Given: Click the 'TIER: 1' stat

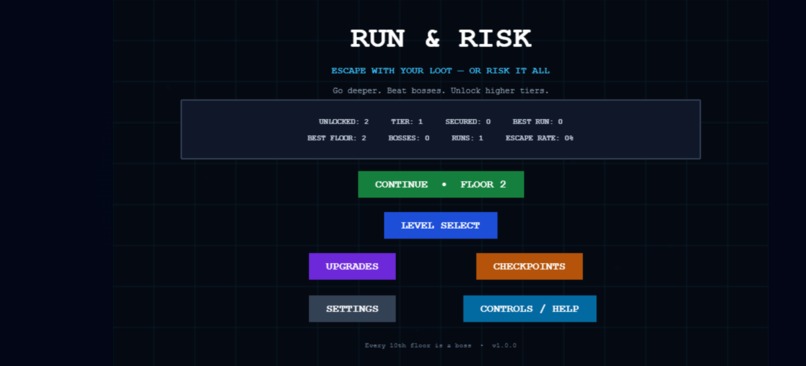Looking at the screenshot, I should pyautogui.click(x=407, y=122).
